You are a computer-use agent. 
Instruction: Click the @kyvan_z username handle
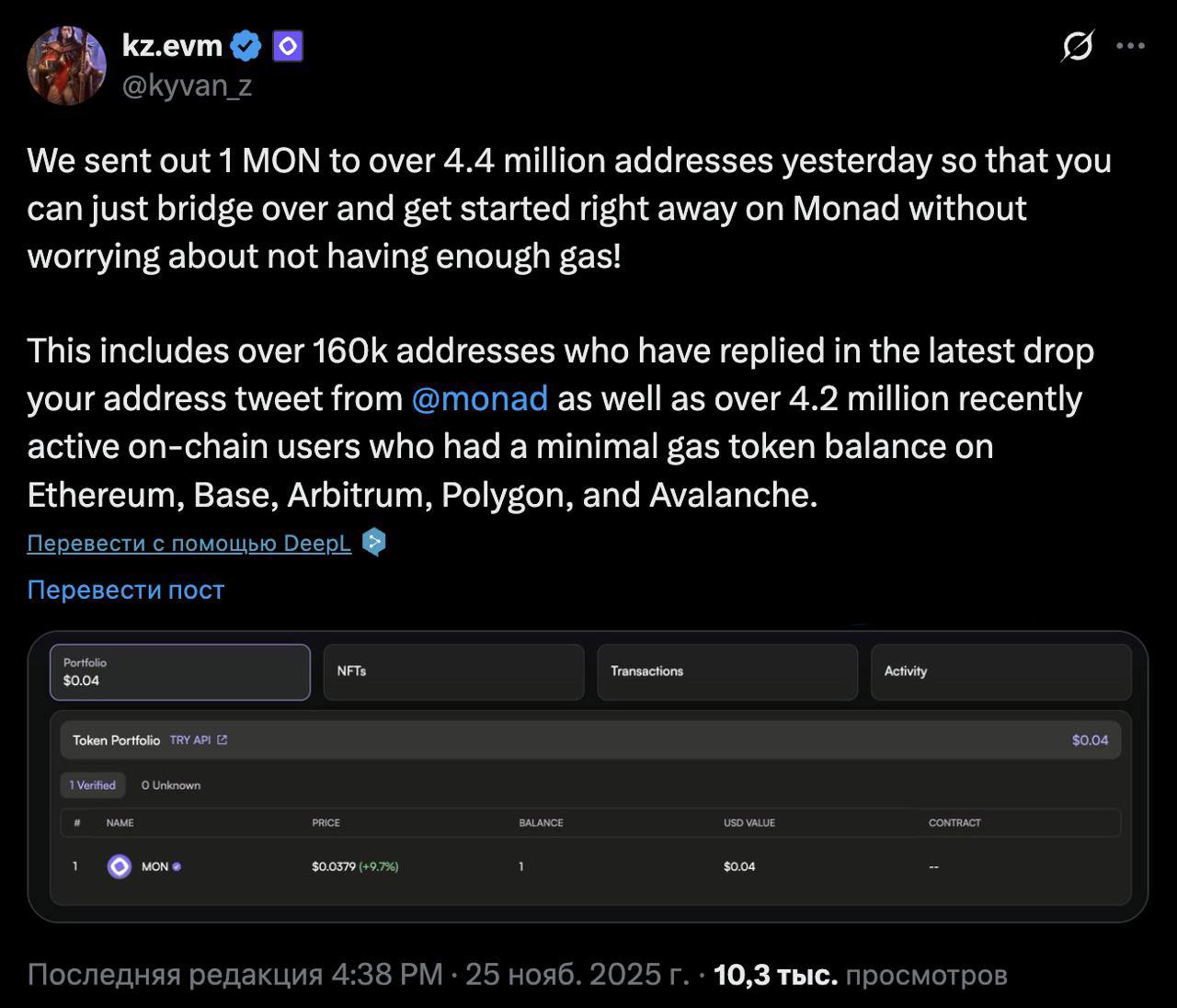click(187, 86)
